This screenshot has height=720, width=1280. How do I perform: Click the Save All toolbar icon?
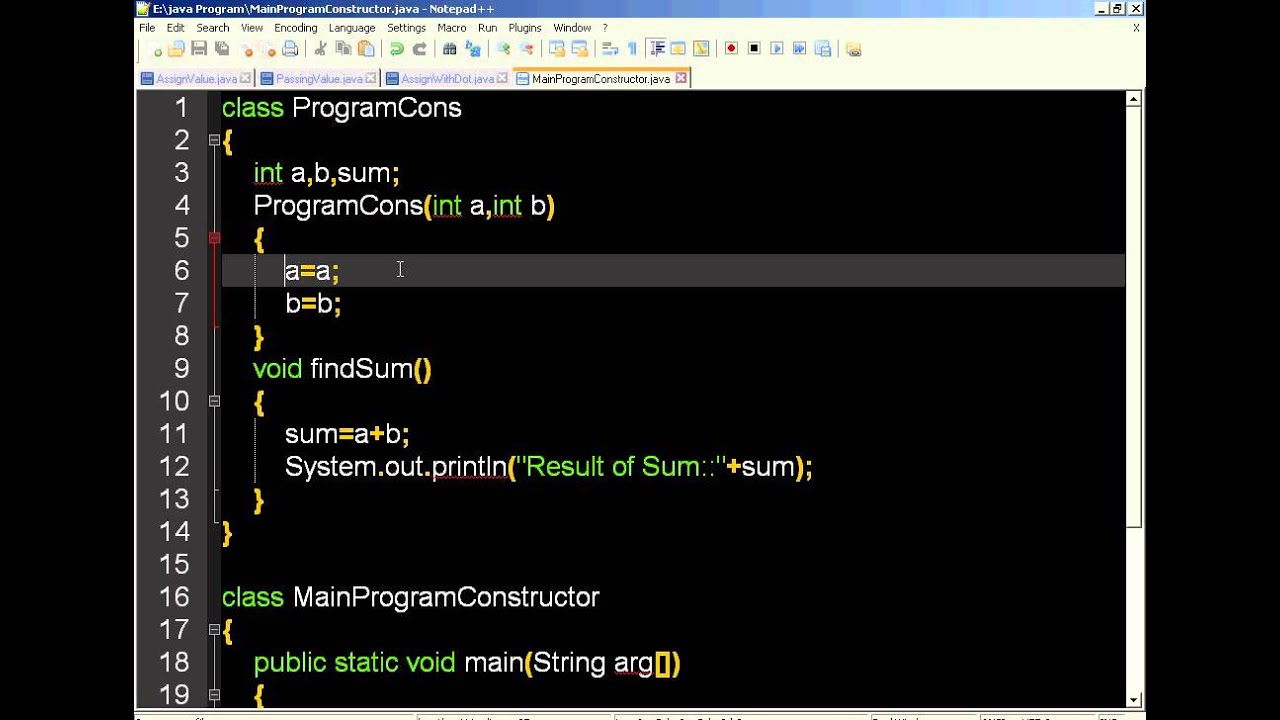(222, 49)
